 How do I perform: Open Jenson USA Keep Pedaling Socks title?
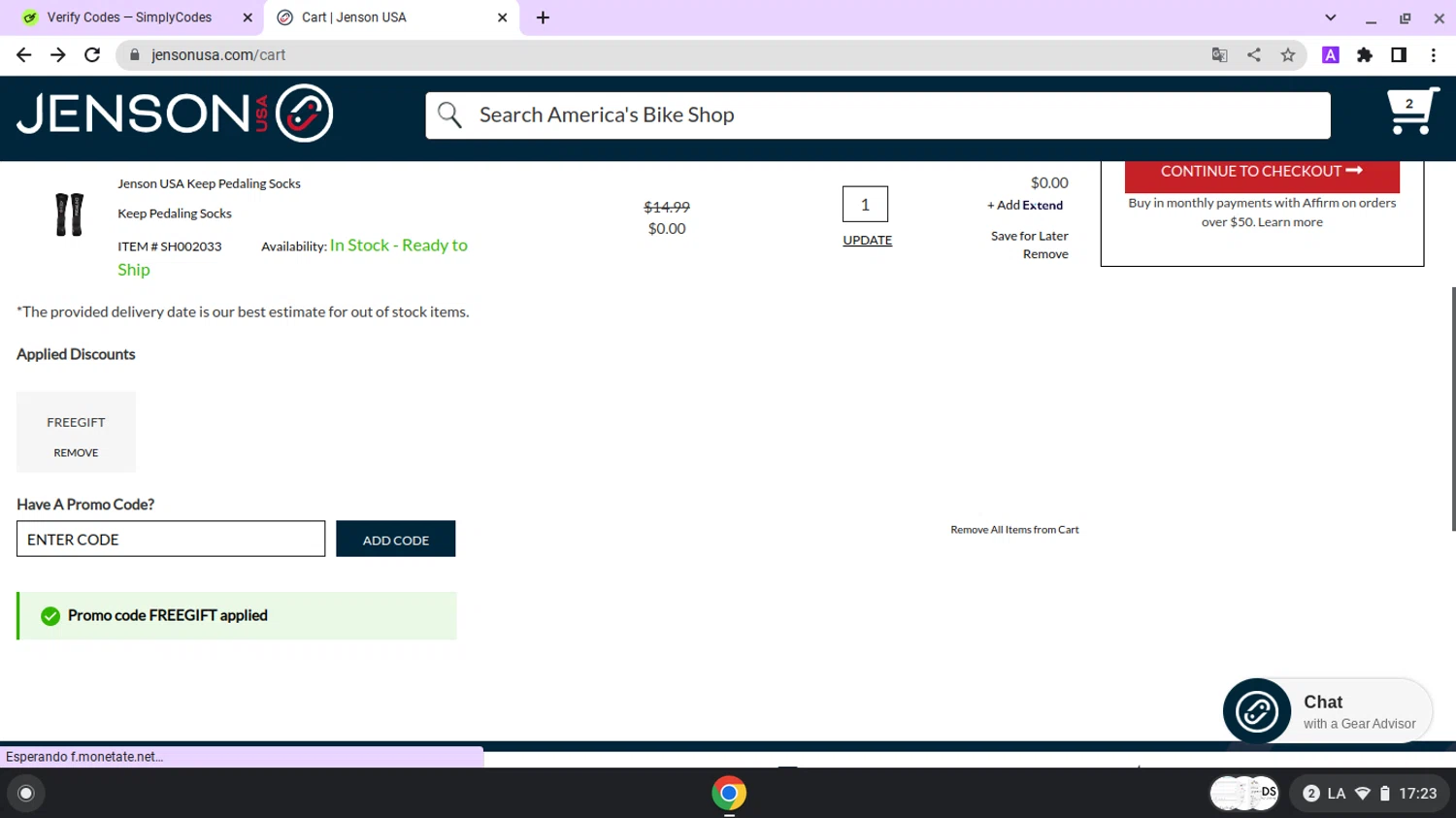(x=209, y=183)
